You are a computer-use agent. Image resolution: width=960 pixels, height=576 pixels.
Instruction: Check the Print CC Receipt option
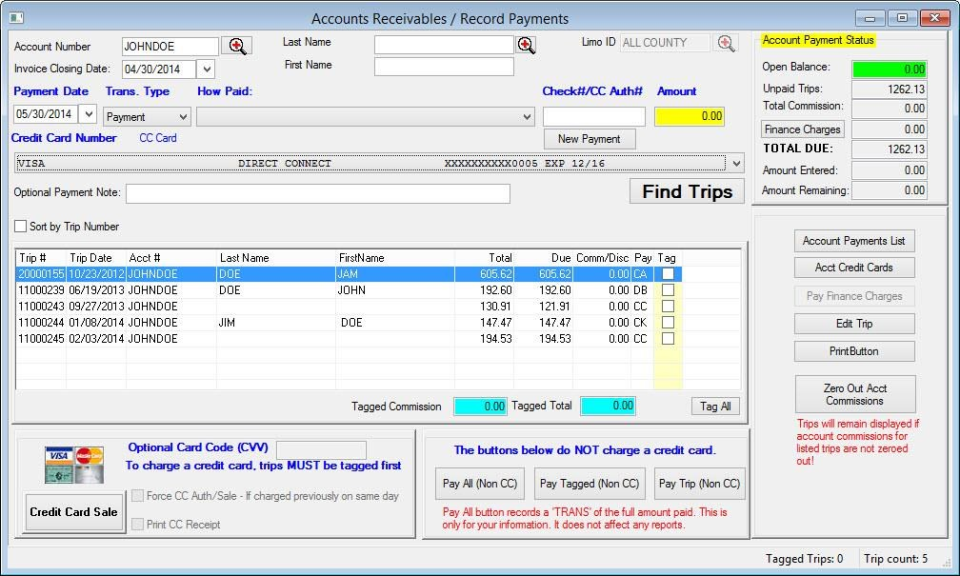tap(138, 522)
